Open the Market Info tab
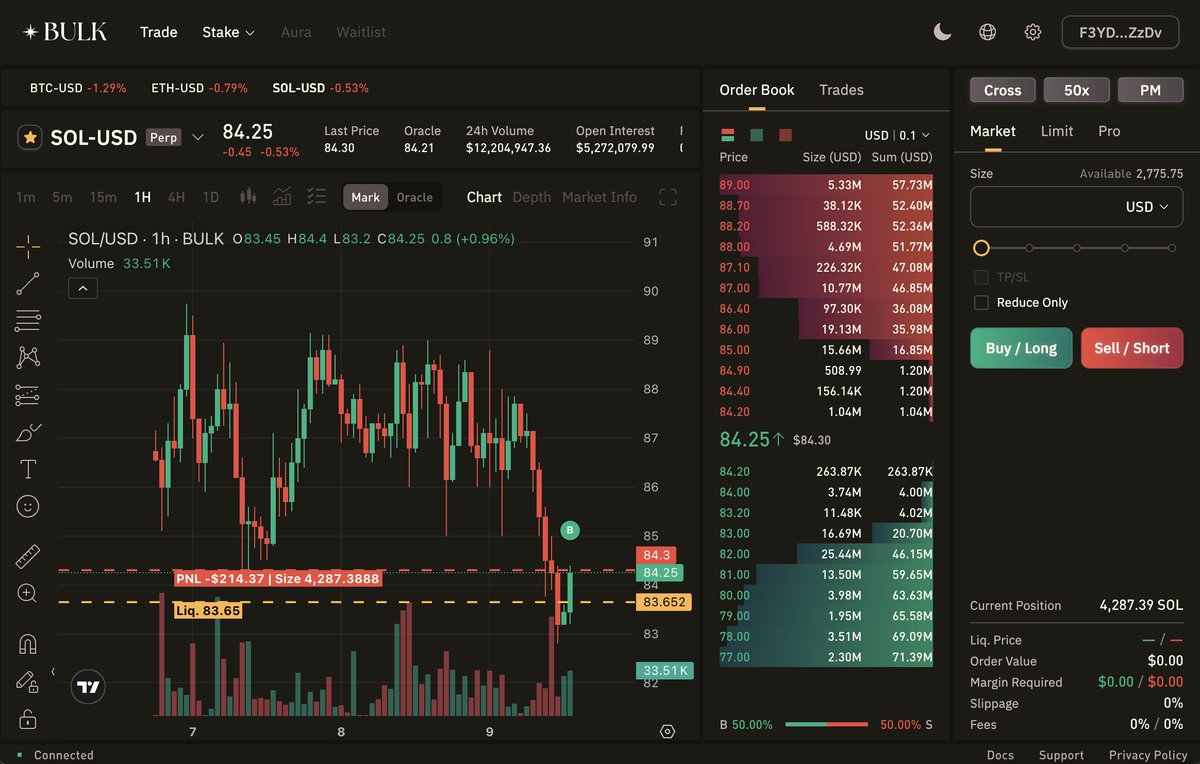 click(x=599, y=197)
